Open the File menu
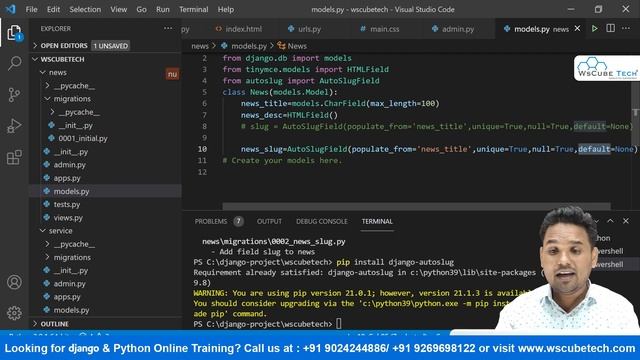 (31, 9)
